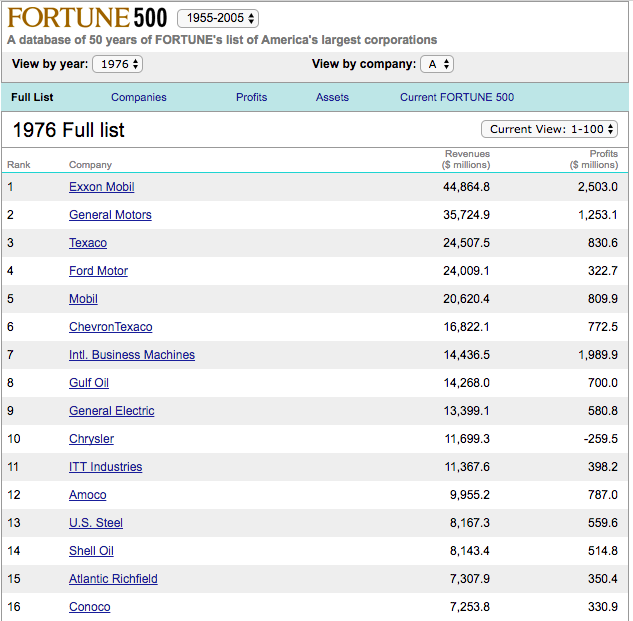The width and height of the screenshot is (633, 621).
Task: Open the View by year 1976 dropdown
Action: click(x=117, y=64)
